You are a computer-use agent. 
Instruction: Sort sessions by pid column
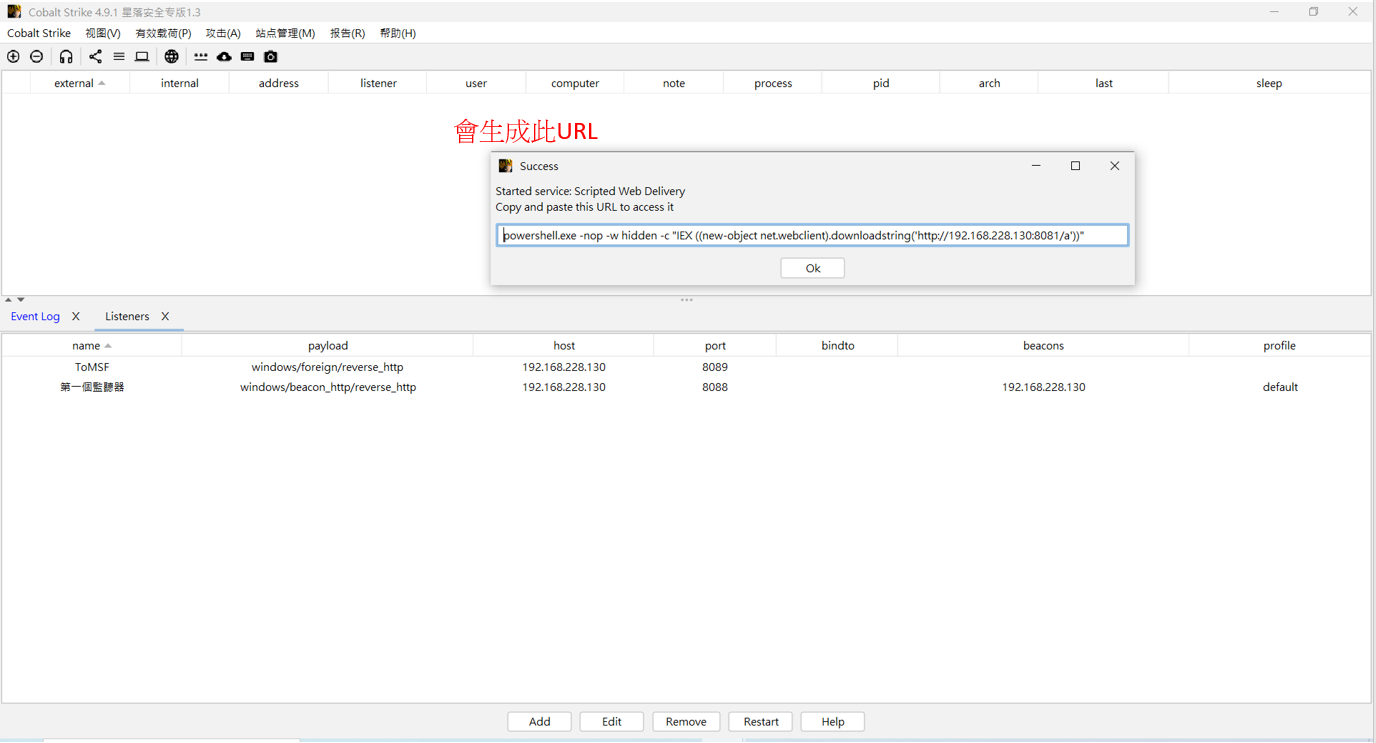(881, 83)
